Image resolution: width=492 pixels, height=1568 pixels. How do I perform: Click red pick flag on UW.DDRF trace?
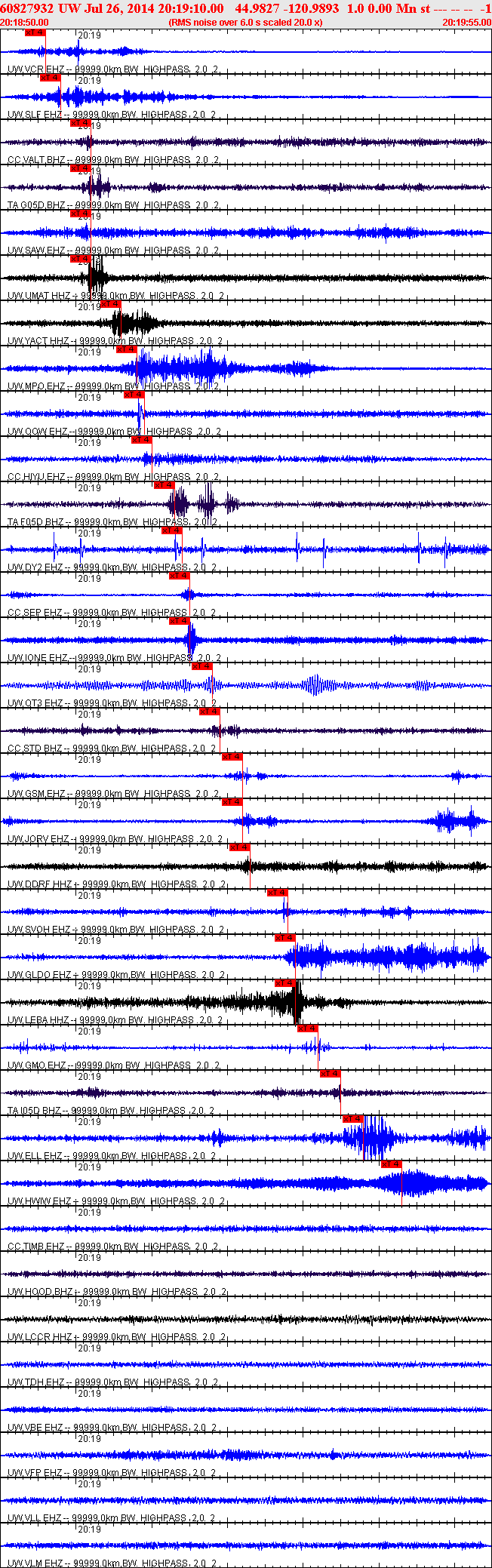click(239, 847)
